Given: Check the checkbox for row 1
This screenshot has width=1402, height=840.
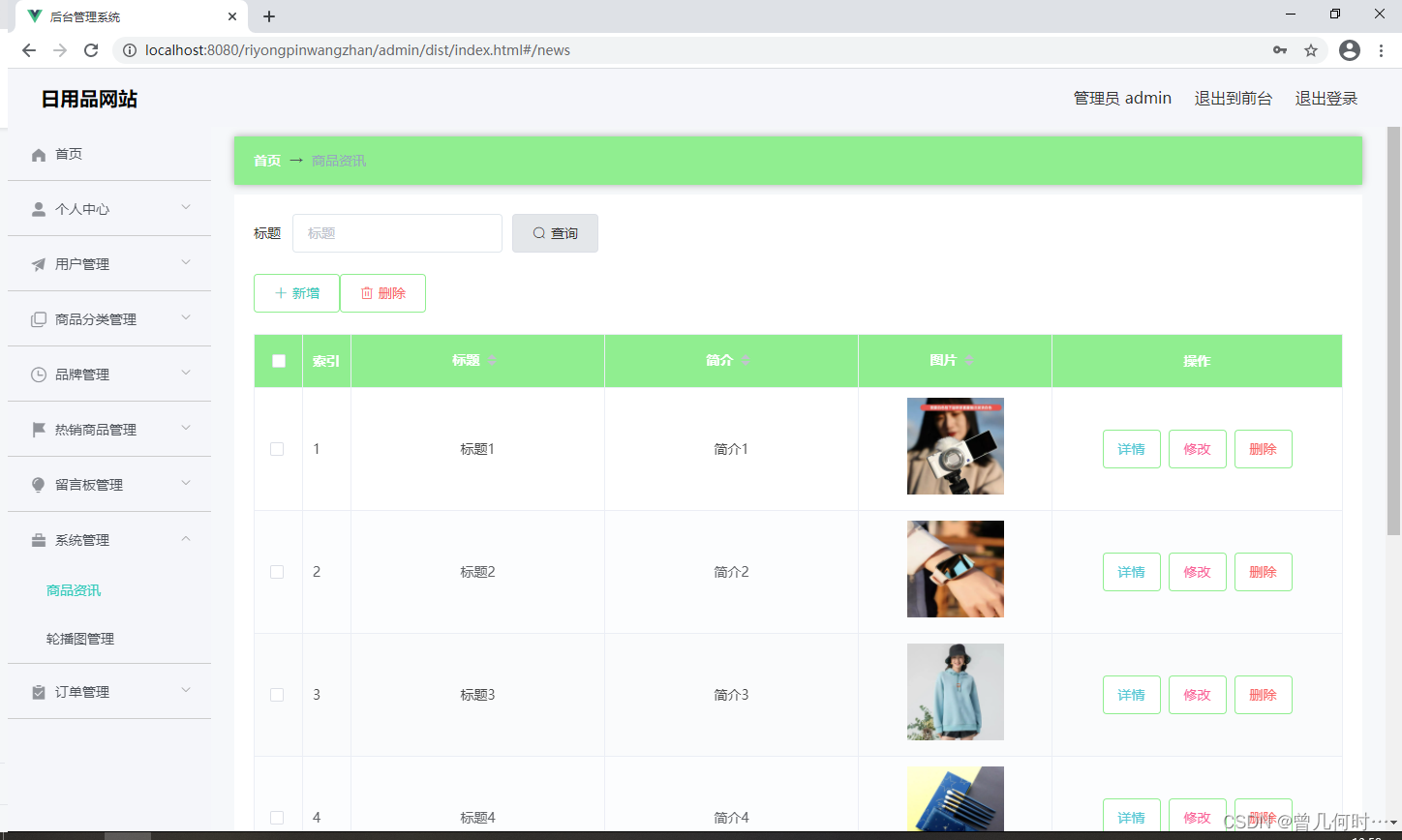Looking at the screenshot, I should [277, 449].
